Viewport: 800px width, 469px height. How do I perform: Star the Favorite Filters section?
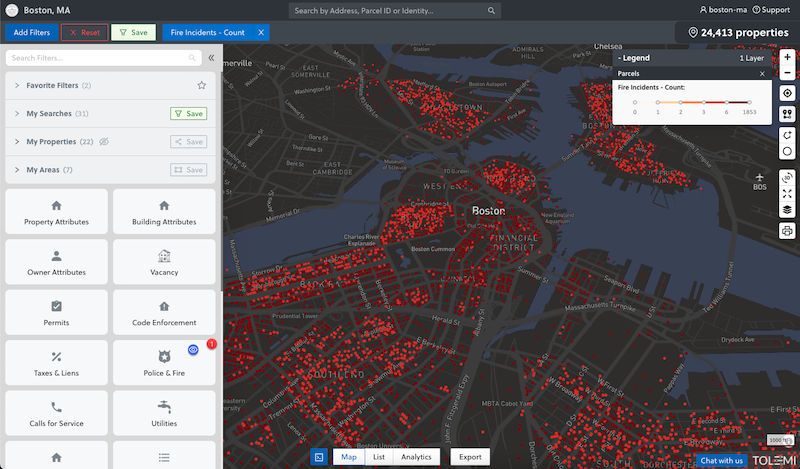[201, 86]
